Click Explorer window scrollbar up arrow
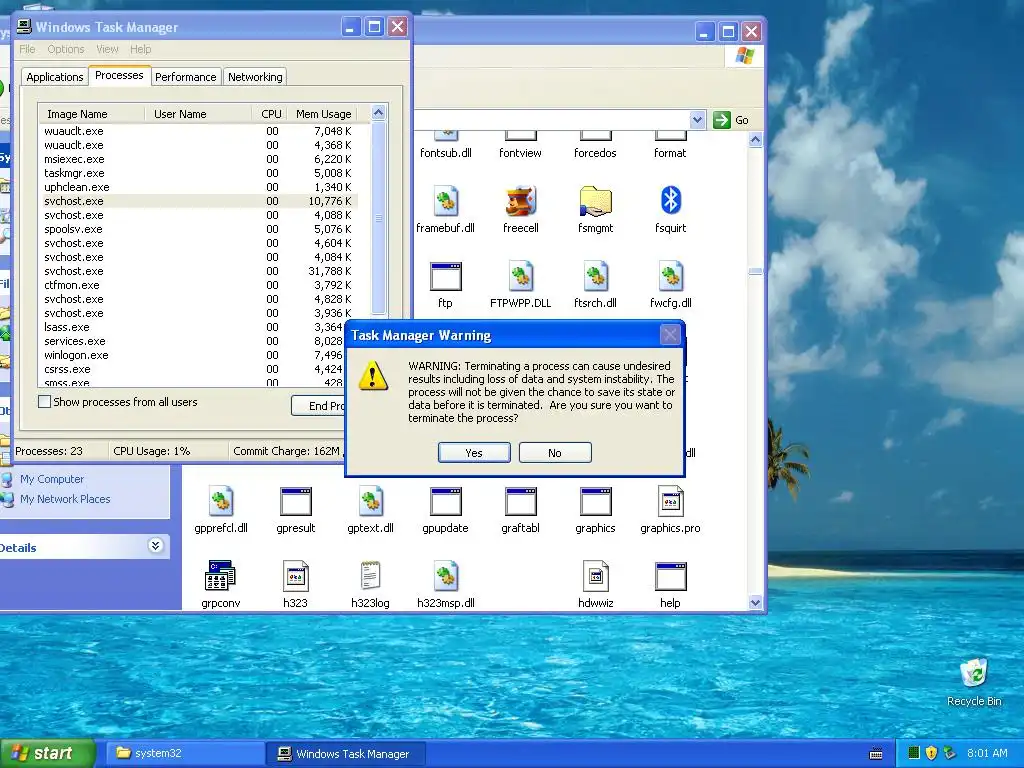The width and height of the screenshot is (1024, 768). (x=756, y=140)
